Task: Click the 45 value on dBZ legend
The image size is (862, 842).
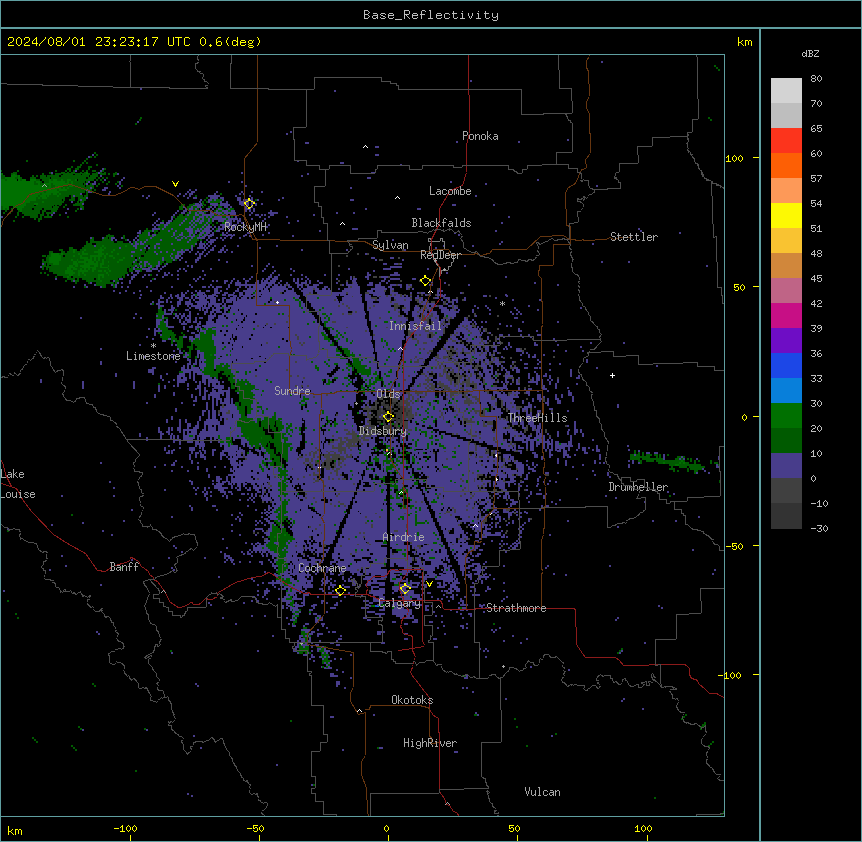Action: pyautogui.click(x=816, y=278)
